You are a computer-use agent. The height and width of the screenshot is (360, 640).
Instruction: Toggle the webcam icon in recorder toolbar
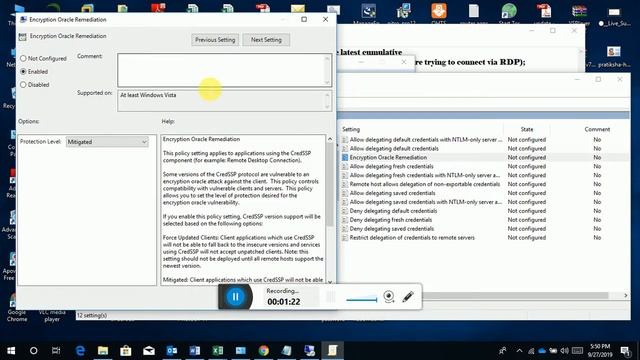(389, 296)
